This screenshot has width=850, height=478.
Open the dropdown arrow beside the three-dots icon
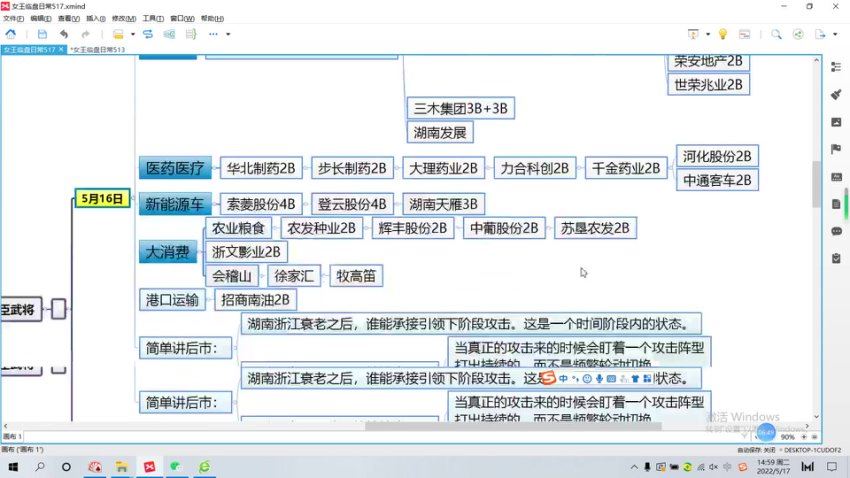(x=228, y=34)
